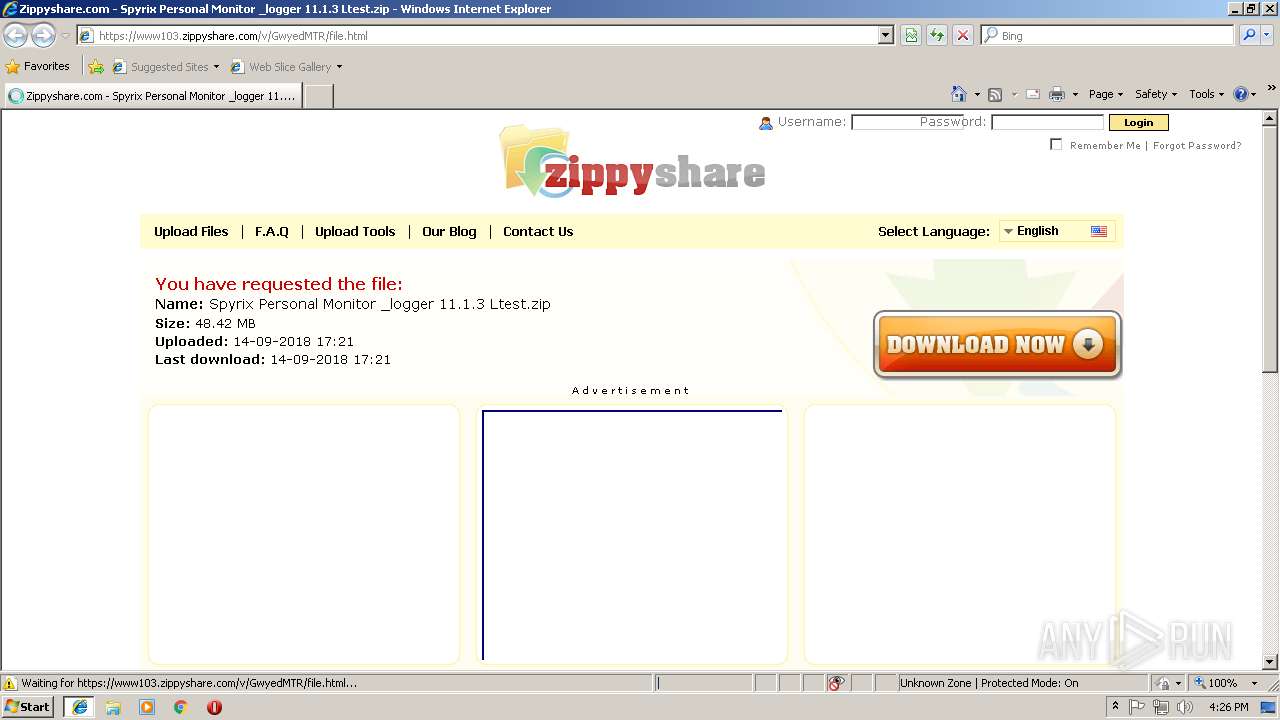Click the Bing search magnifier button
The width and height of the screenshot is (1280, 720).
click(x=1247, y=35)
